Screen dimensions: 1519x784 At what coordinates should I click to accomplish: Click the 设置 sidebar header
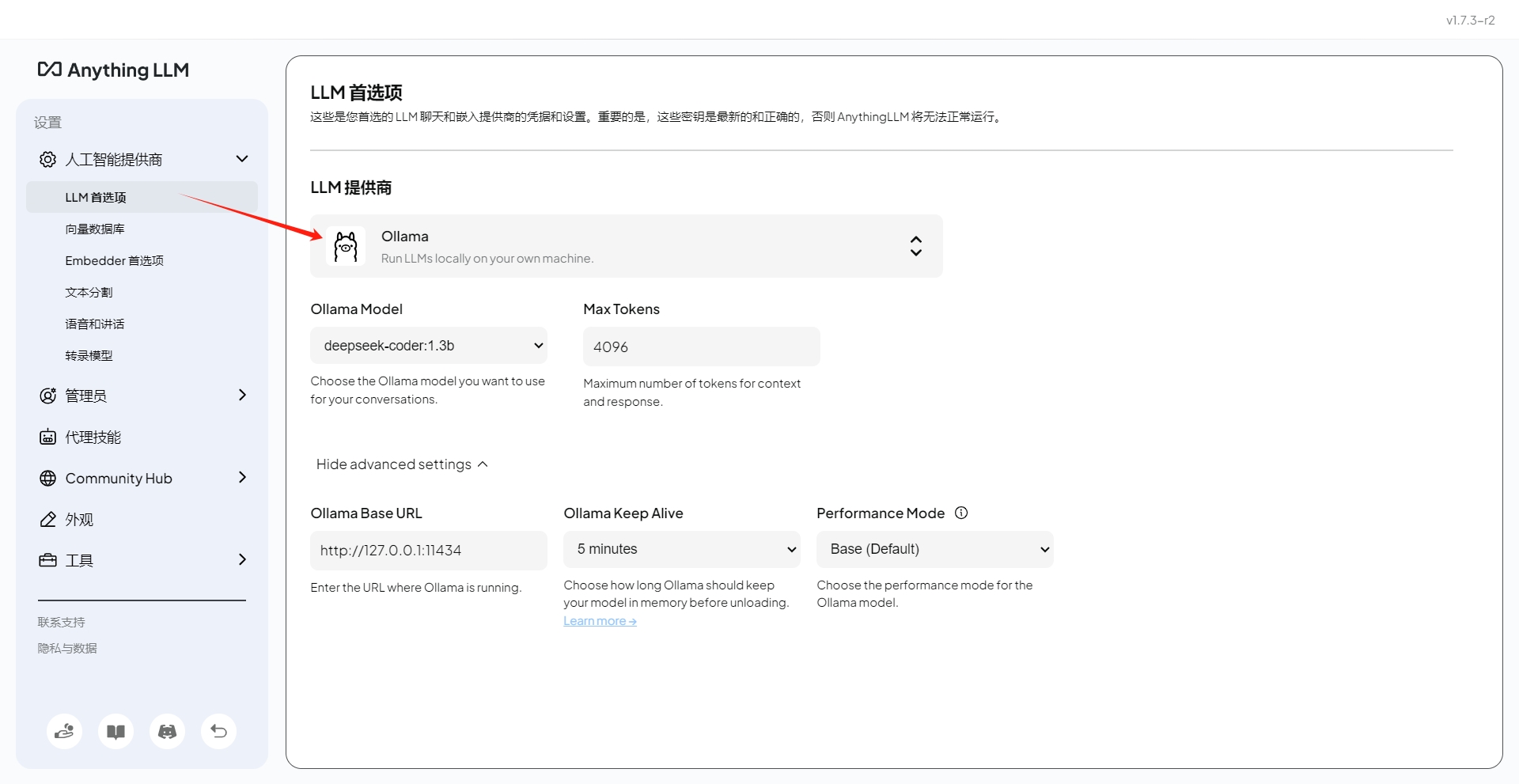[47, 123]
